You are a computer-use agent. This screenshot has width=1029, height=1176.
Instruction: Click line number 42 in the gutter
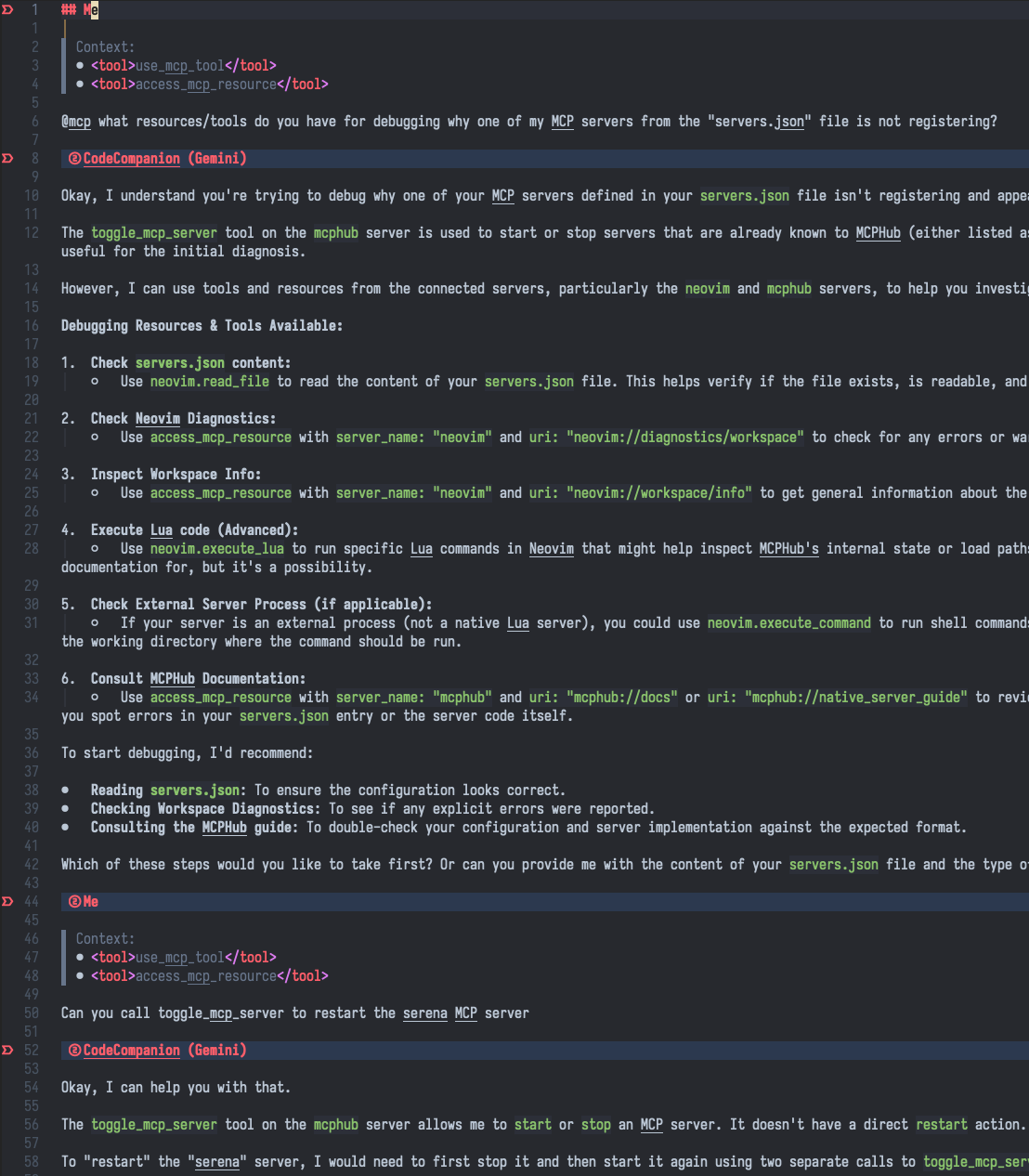point(32,865)
